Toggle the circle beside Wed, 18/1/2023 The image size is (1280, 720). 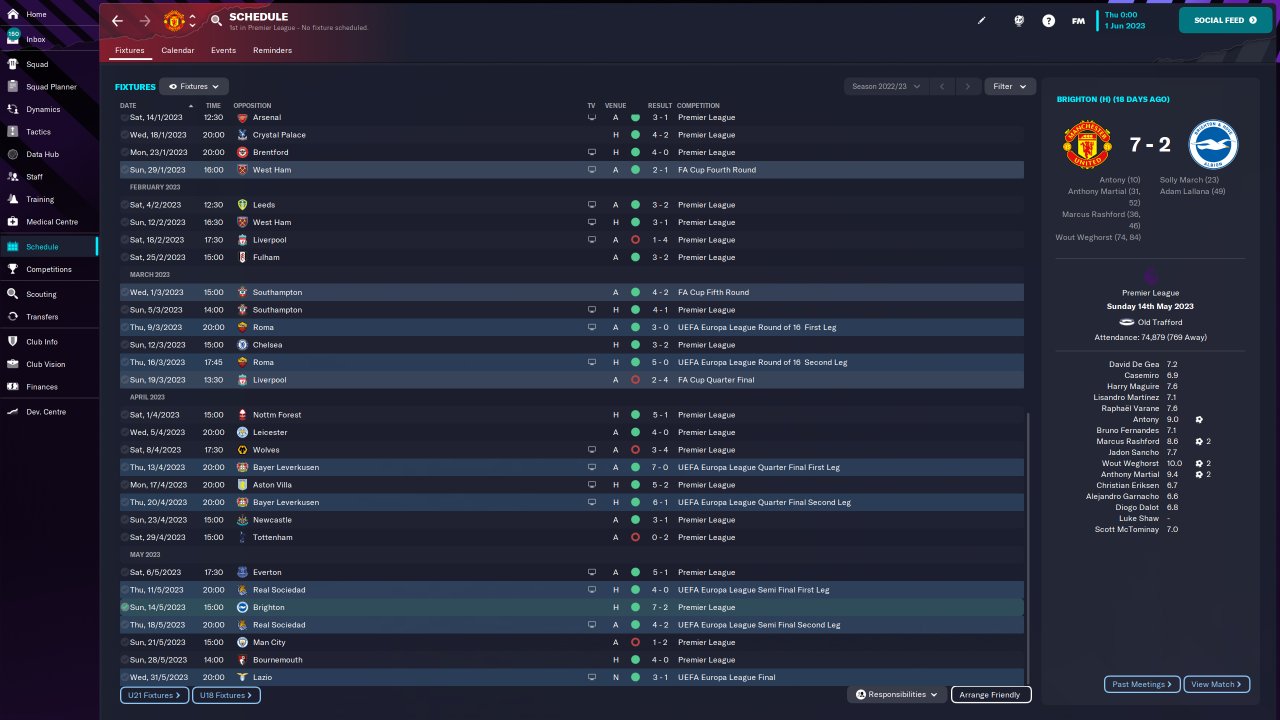click(x=125, y=135)
